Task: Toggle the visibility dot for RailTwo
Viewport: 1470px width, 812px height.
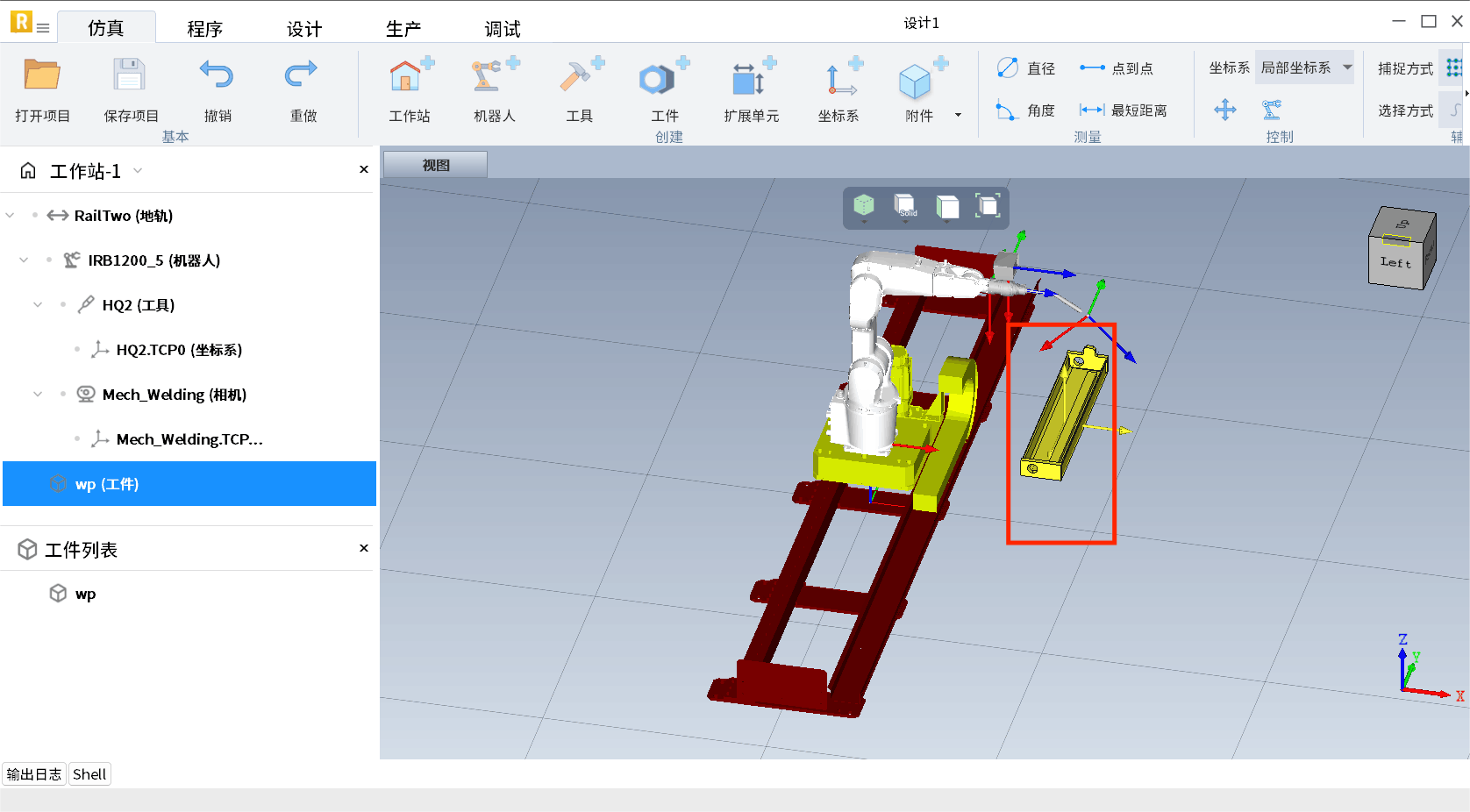Action: pos(35,216)
